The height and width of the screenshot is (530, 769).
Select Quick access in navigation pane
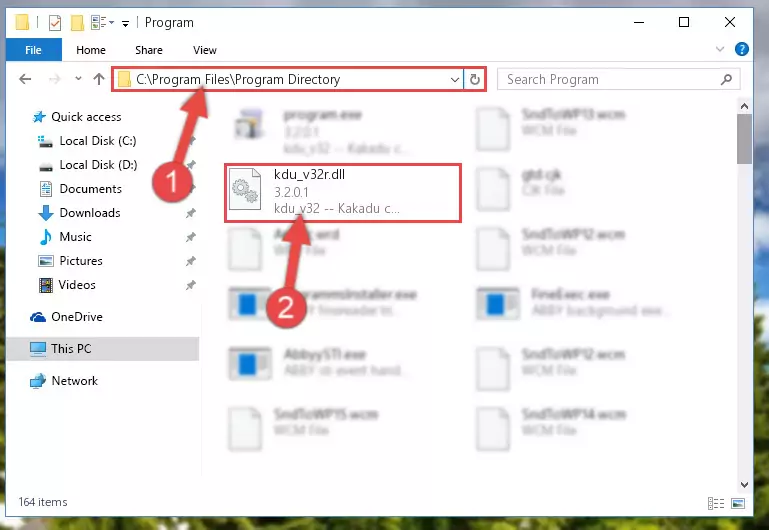pyautogui.click(x=86, y=117)
